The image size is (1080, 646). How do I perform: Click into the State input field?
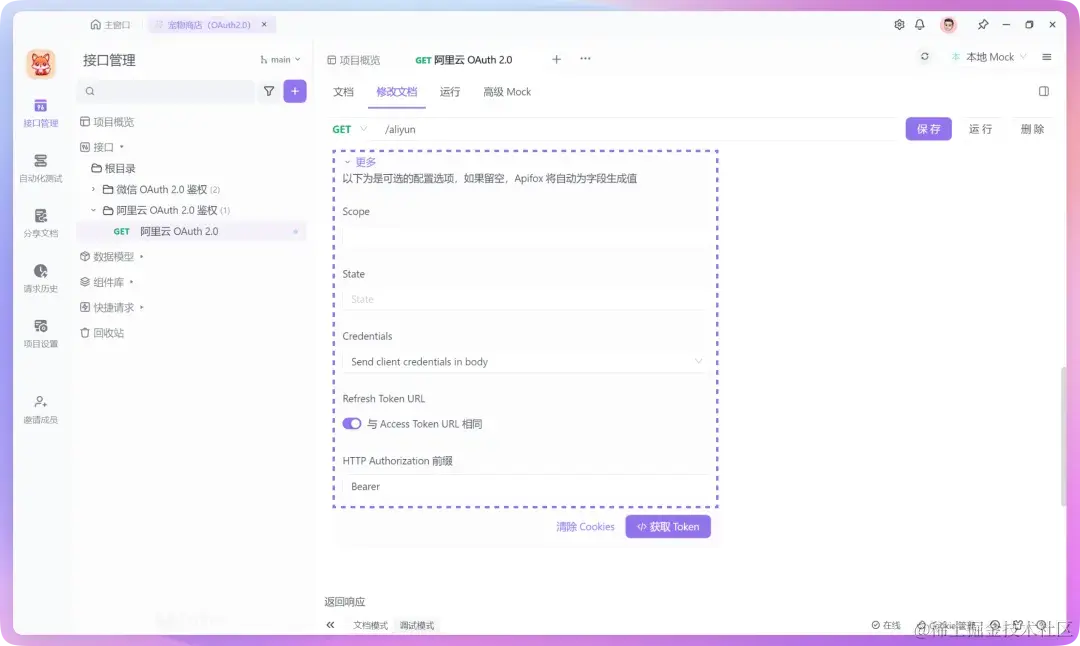pos(526,299)
